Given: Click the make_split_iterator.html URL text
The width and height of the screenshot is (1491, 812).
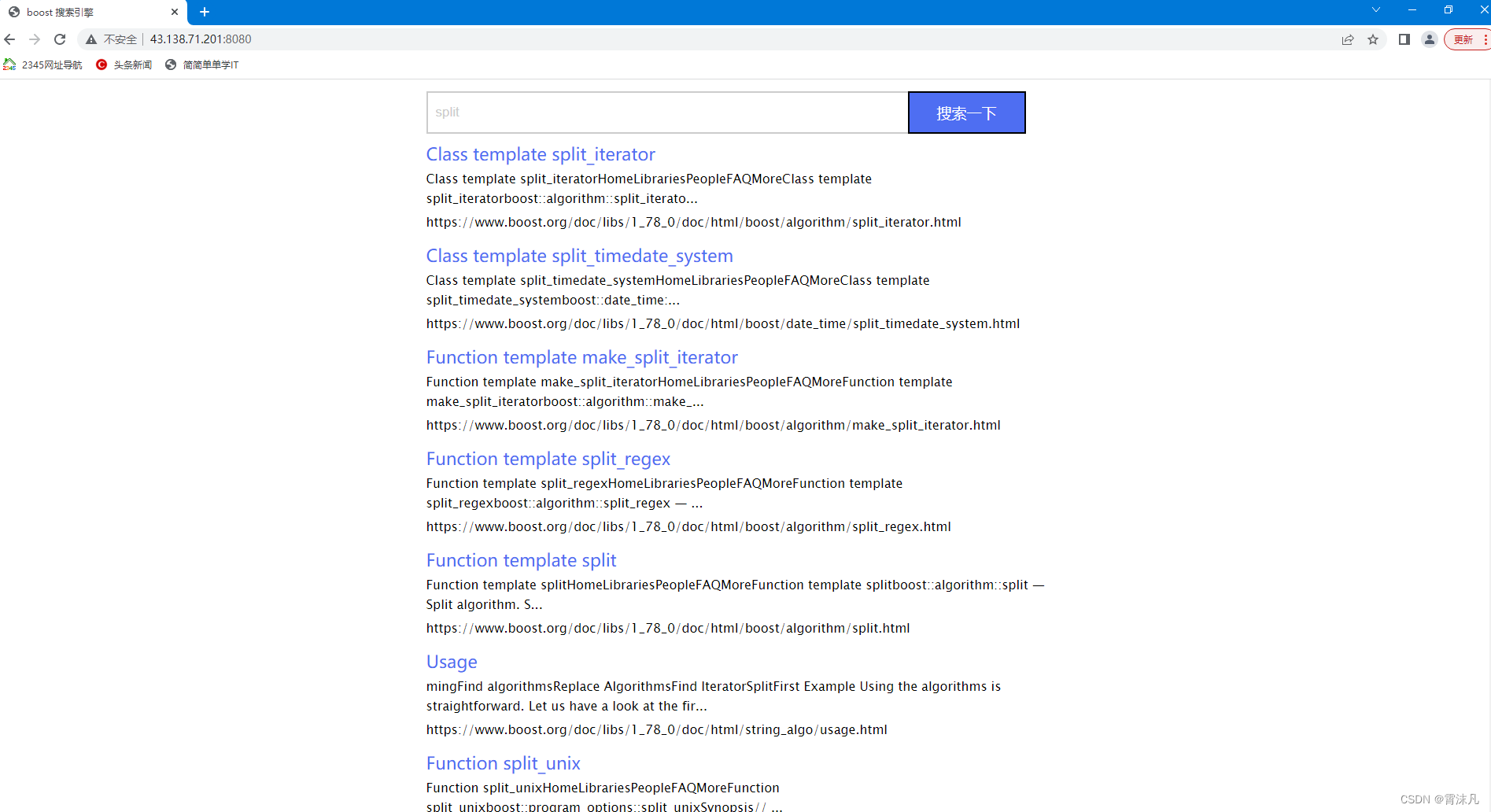Looking at the screenshot, I should point(714,425).
